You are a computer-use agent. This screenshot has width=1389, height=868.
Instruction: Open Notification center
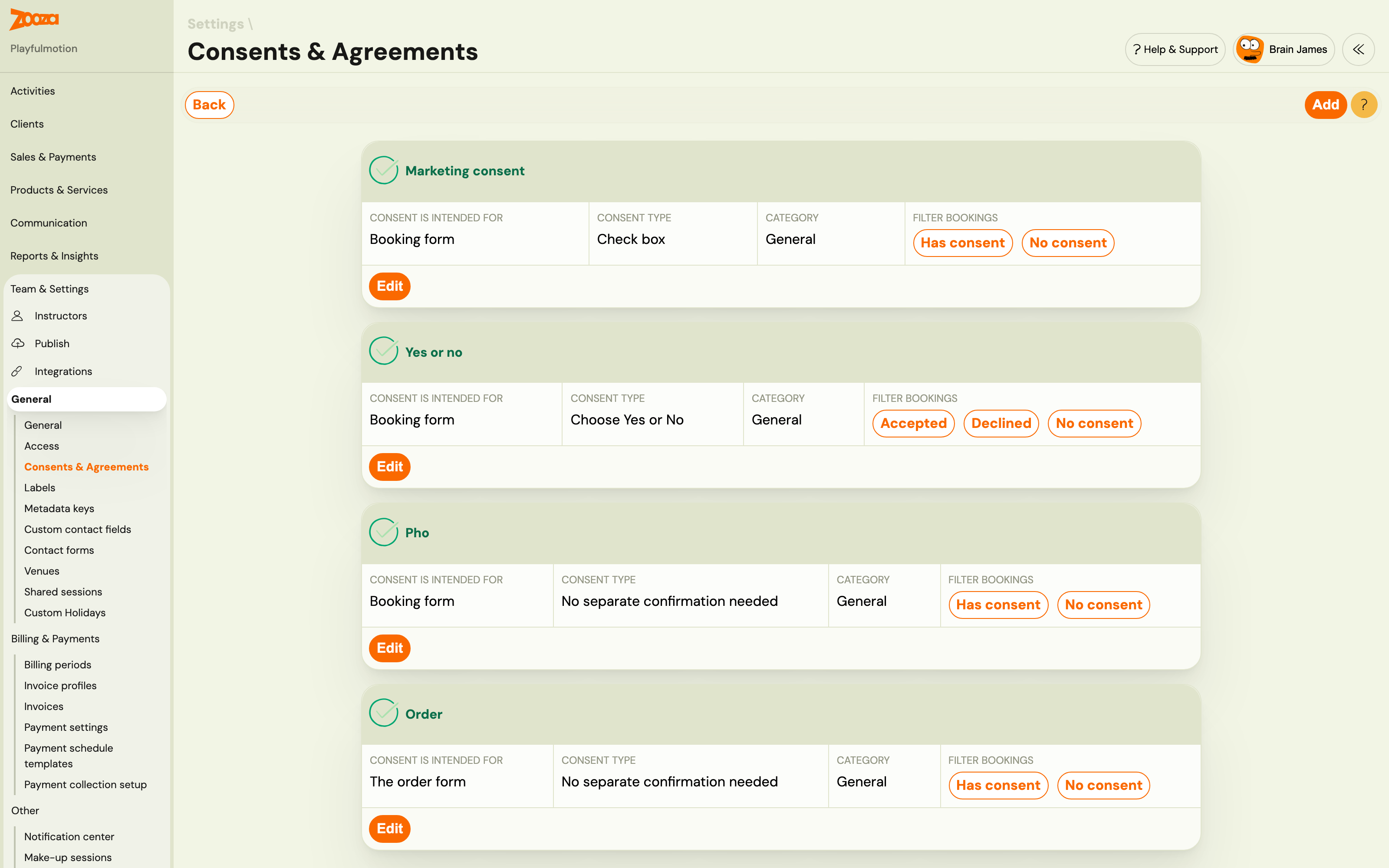click(x=69, y=837)
